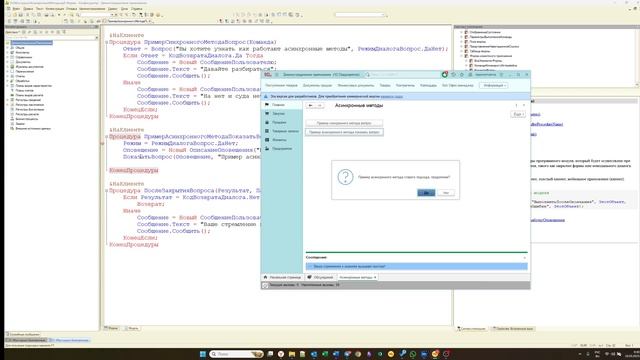This screenshot has width=640, height=360.
Task: Open the Еще menu on Асинхронные методы form
Action: pos(518,114)
